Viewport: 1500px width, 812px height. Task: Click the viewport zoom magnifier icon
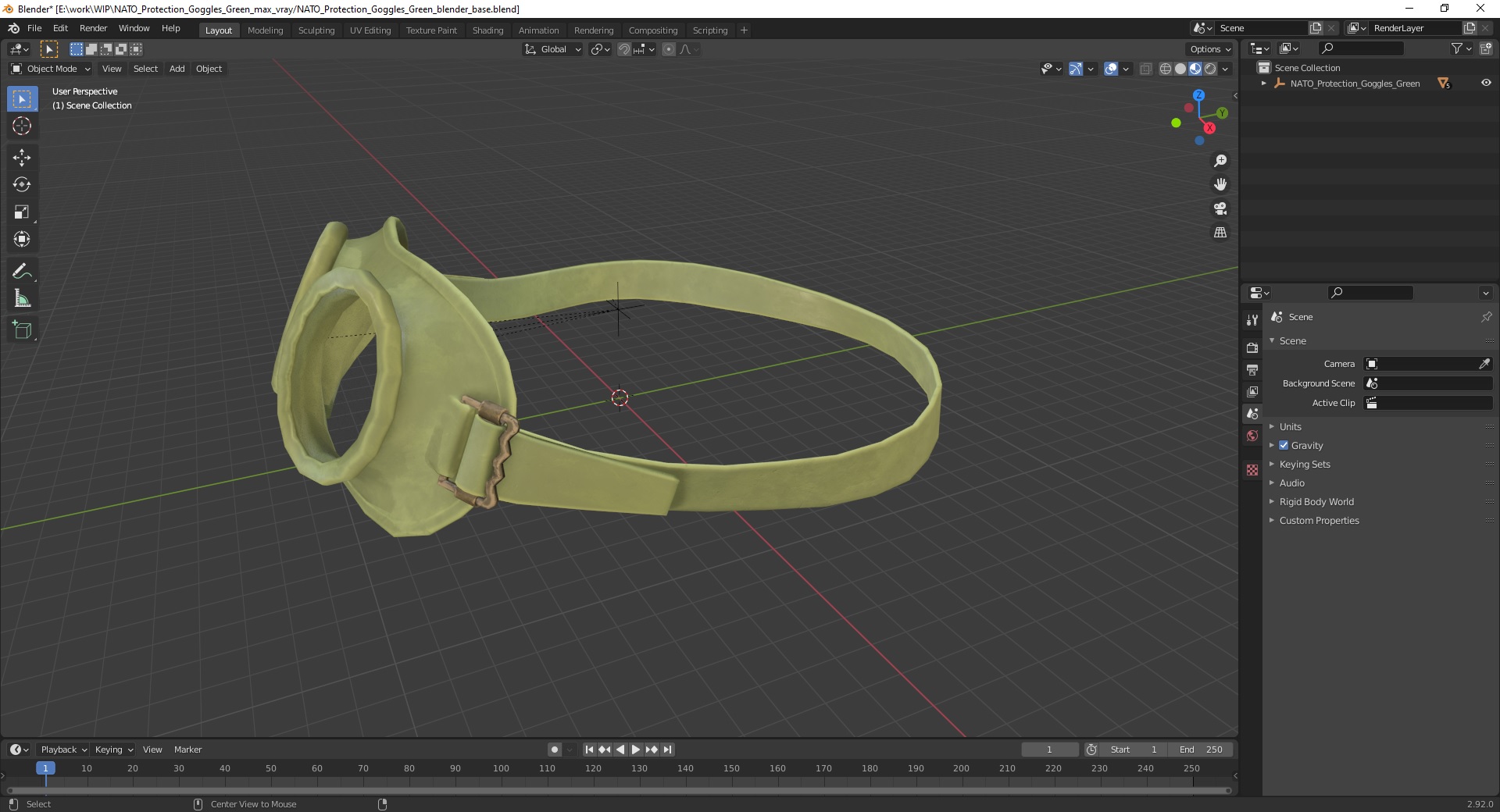point(1220,161)
